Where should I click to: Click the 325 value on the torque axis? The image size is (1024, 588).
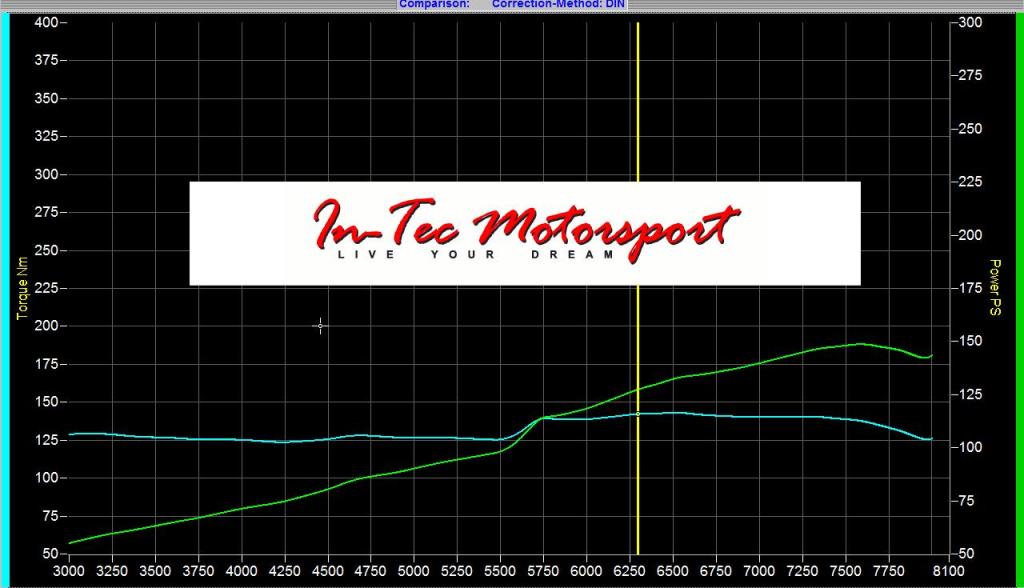(x=46, y=136)
